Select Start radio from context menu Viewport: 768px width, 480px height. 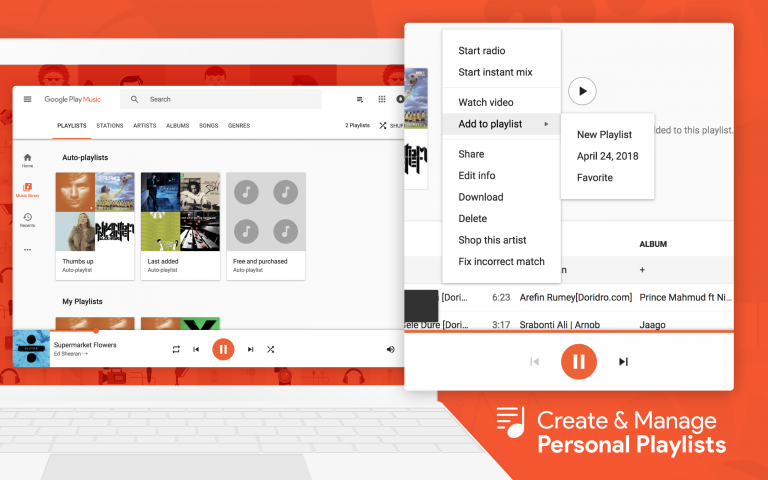(481, 51)
